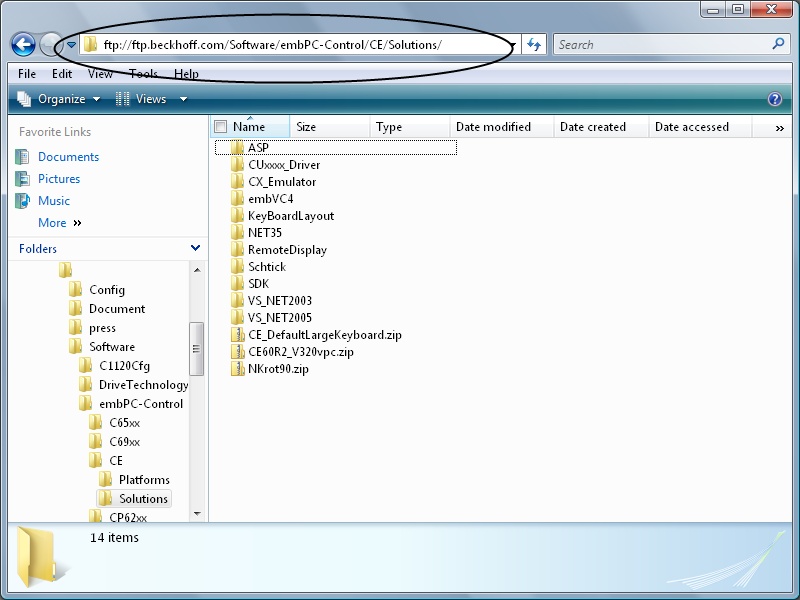Select Software in the folder tree
The image size is (800, 600).
click(x=112, y=347)
